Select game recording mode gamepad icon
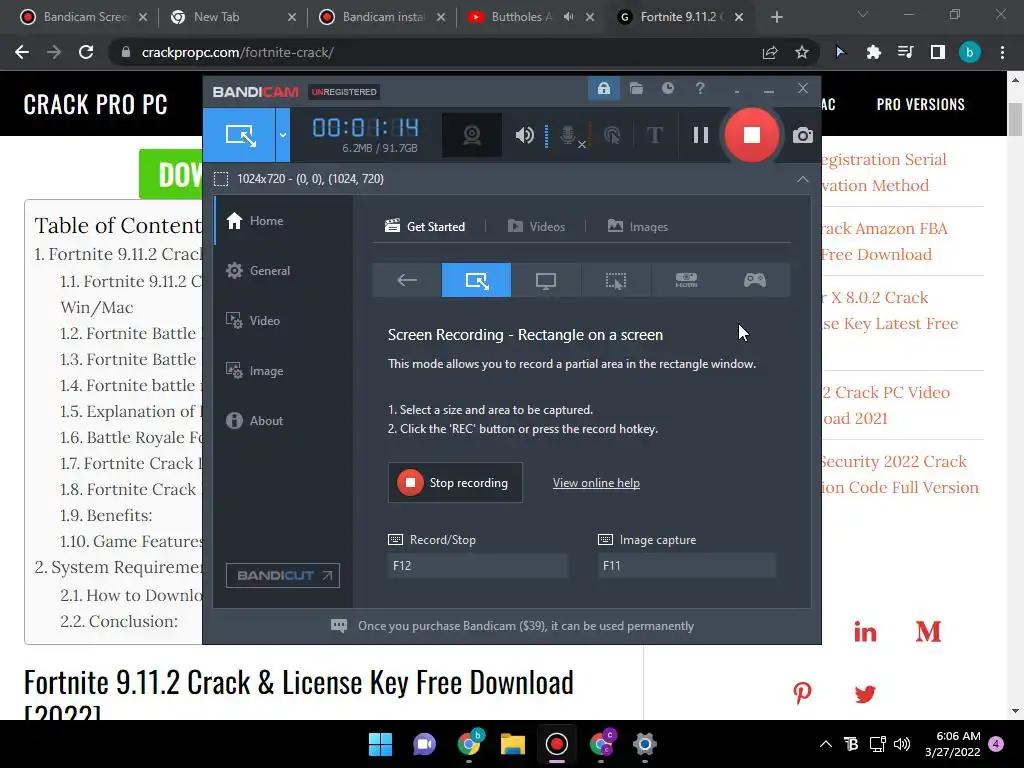The height and width of the screenshot is (768, 1024). coord(755,280)
